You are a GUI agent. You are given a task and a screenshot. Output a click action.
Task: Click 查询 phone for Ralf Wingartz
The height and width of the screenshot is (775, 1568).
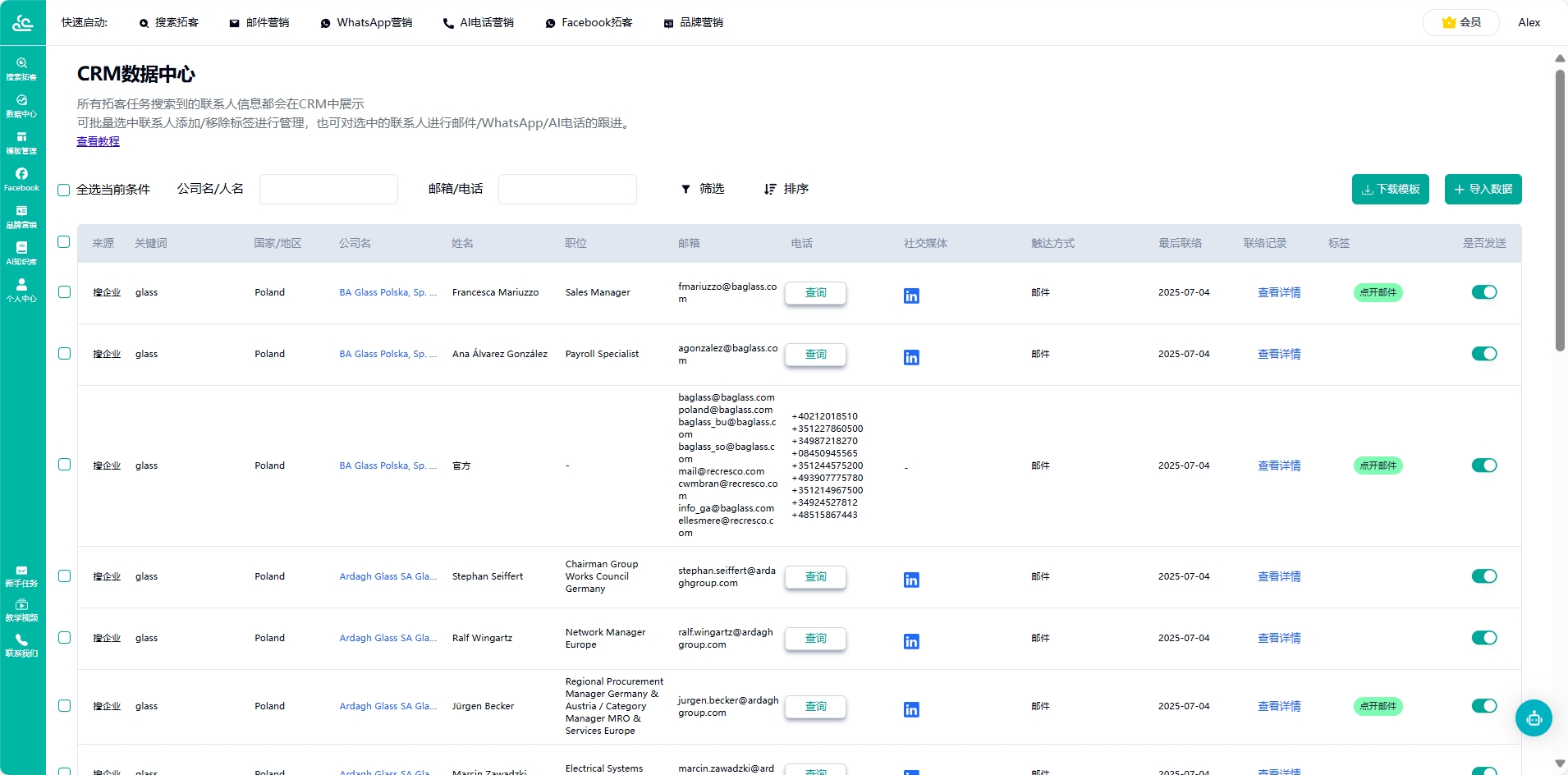(x=815, y=639)
